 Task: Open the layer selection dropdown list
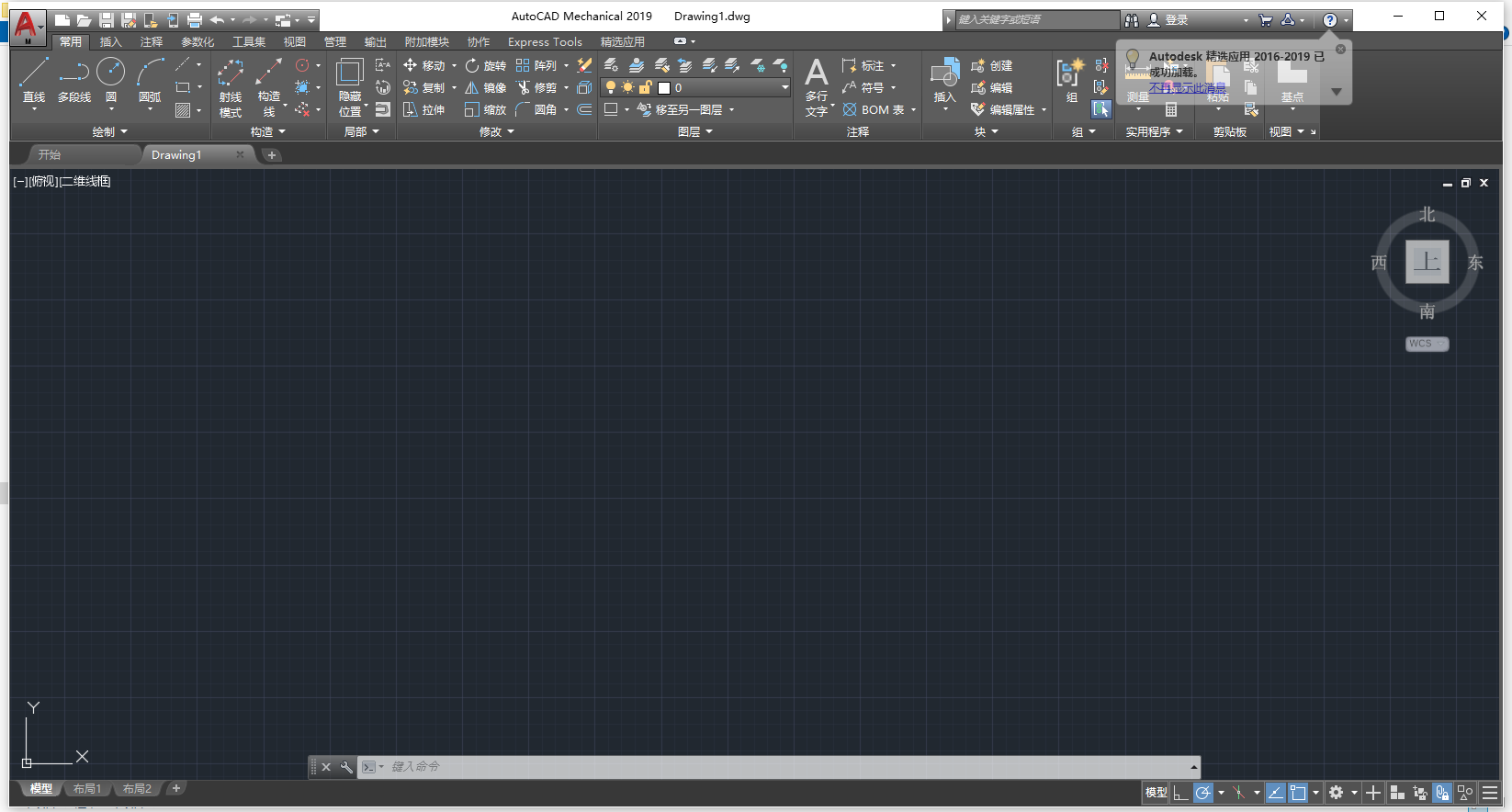click(784, 88)
